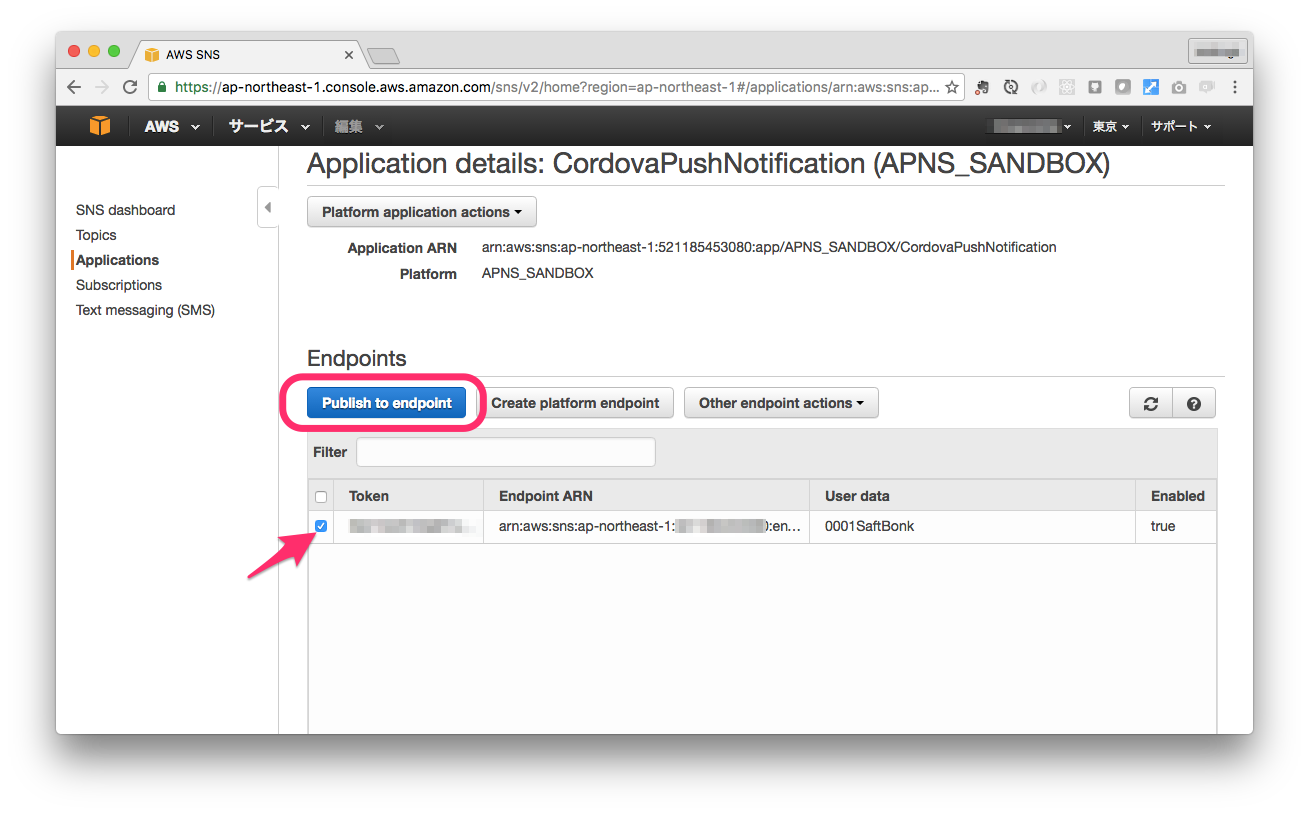
Task: Open the 編集 edit menu
Action: 359,127
